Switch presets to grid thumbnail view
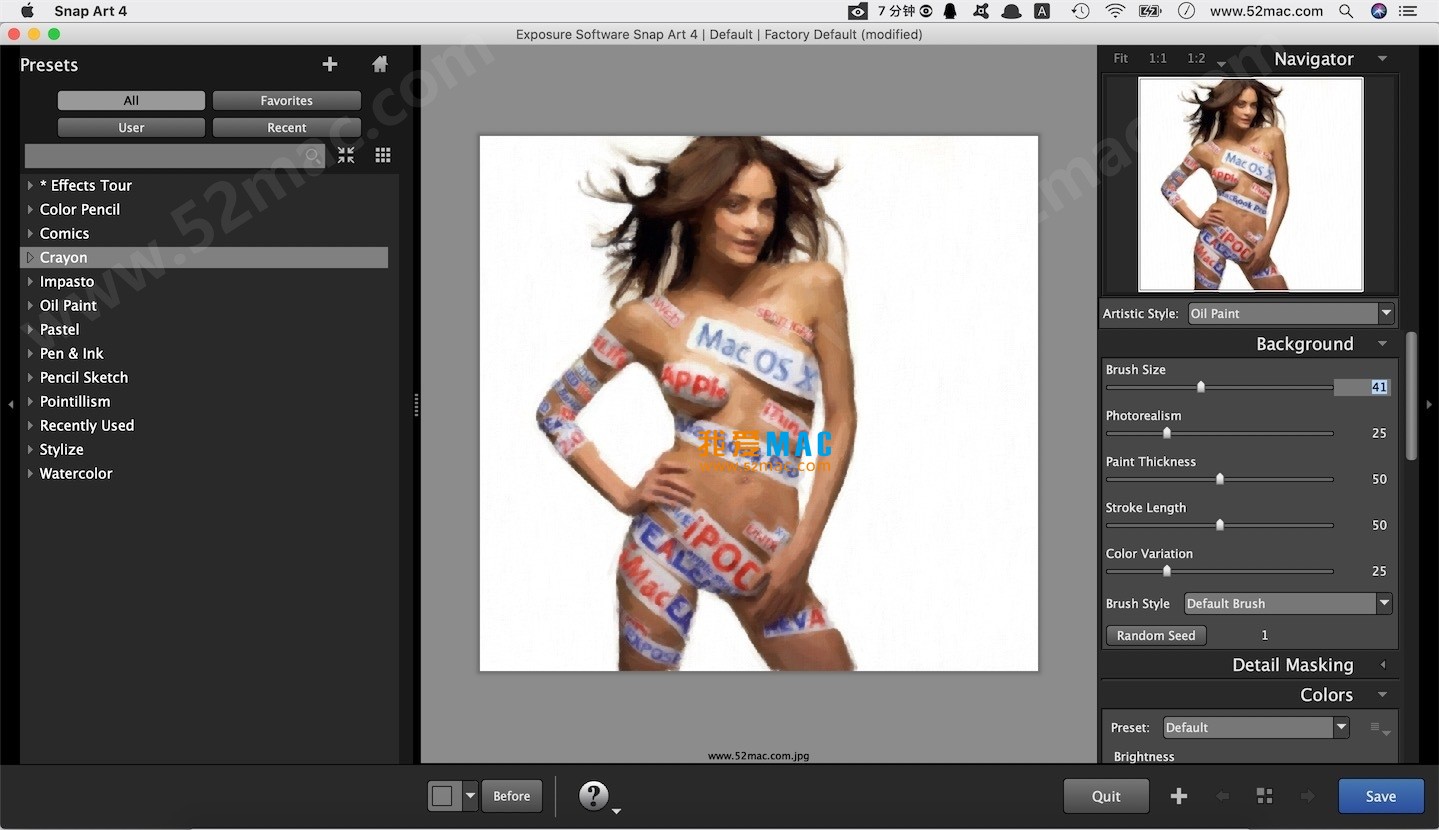 pyautogui.click(x=383, y=155)
